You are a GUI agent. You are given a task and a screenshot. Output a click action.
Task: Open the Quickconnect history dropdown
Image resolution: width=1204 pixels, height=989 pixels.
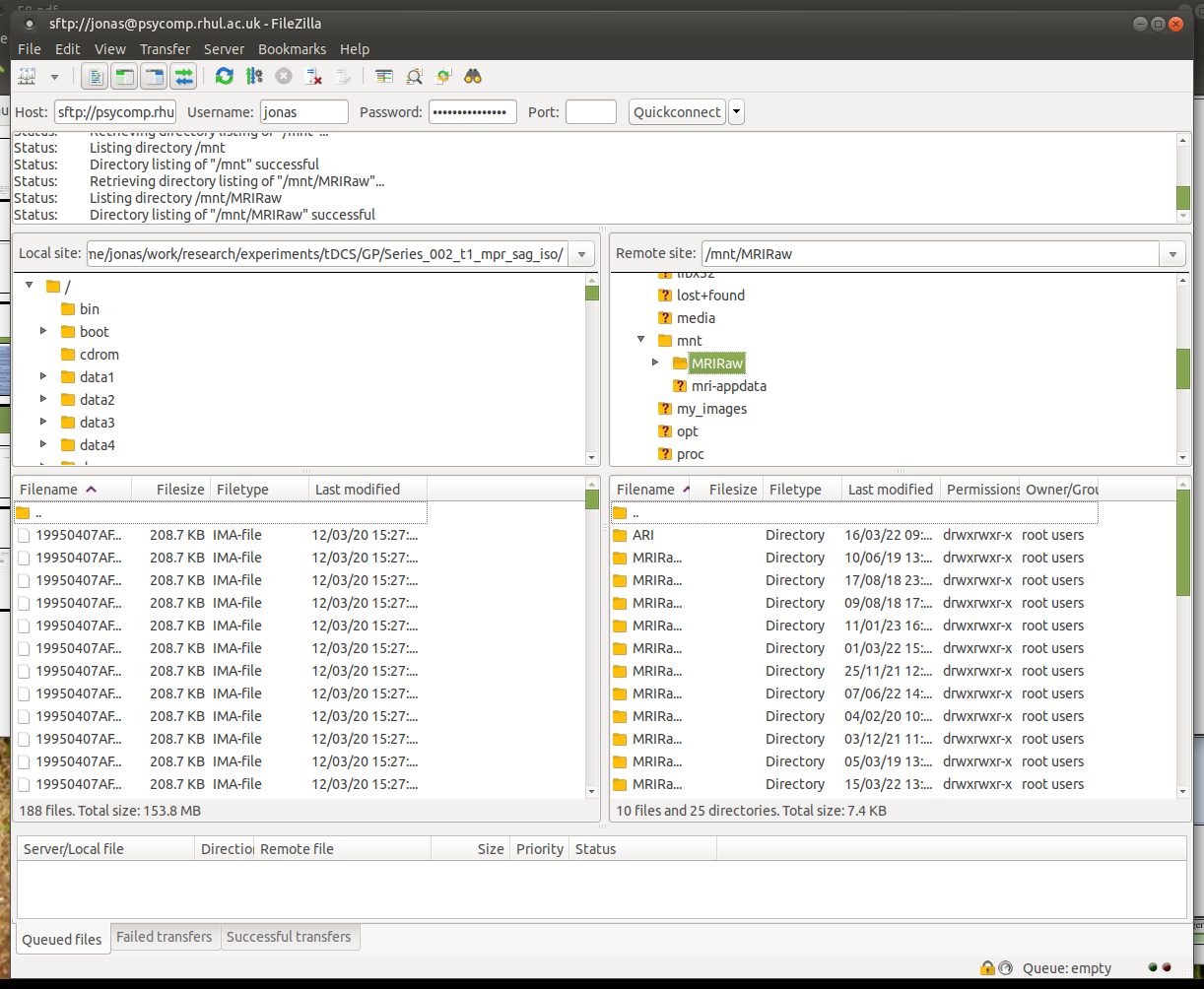pos(736,112)
